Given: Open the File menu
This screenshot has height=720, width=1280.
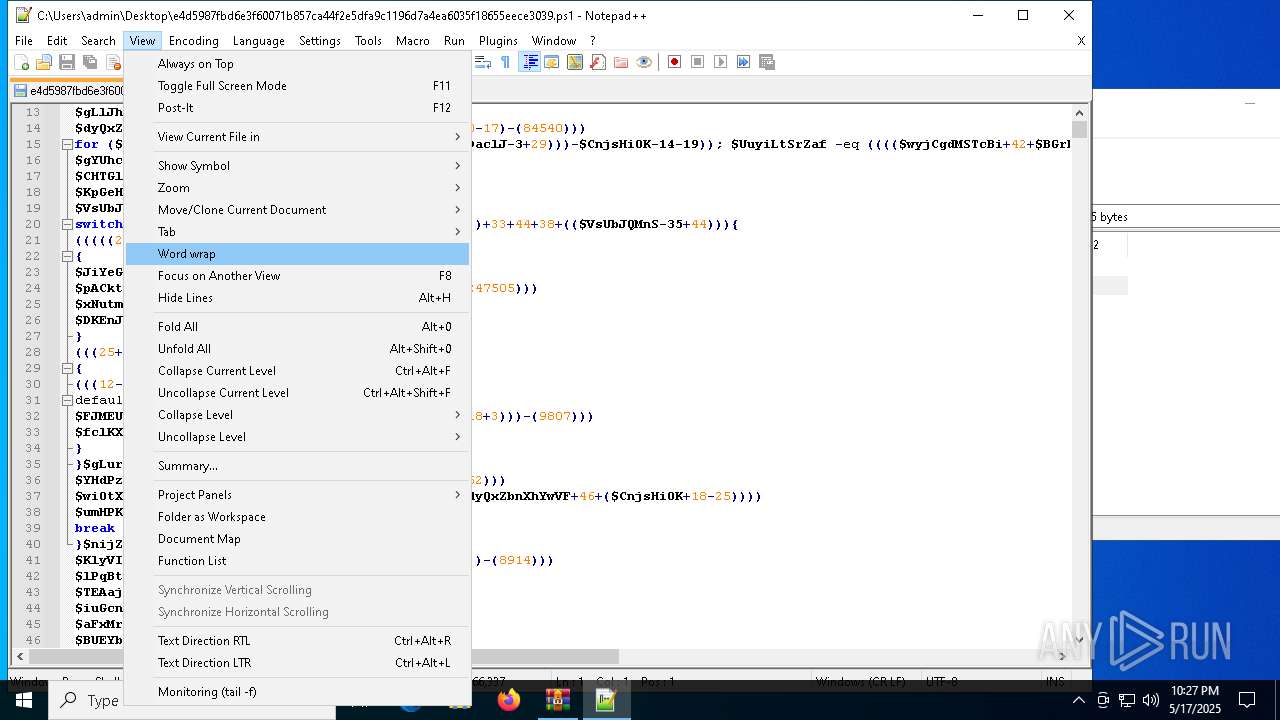Looking at the screenshot, I should [24, 41].
